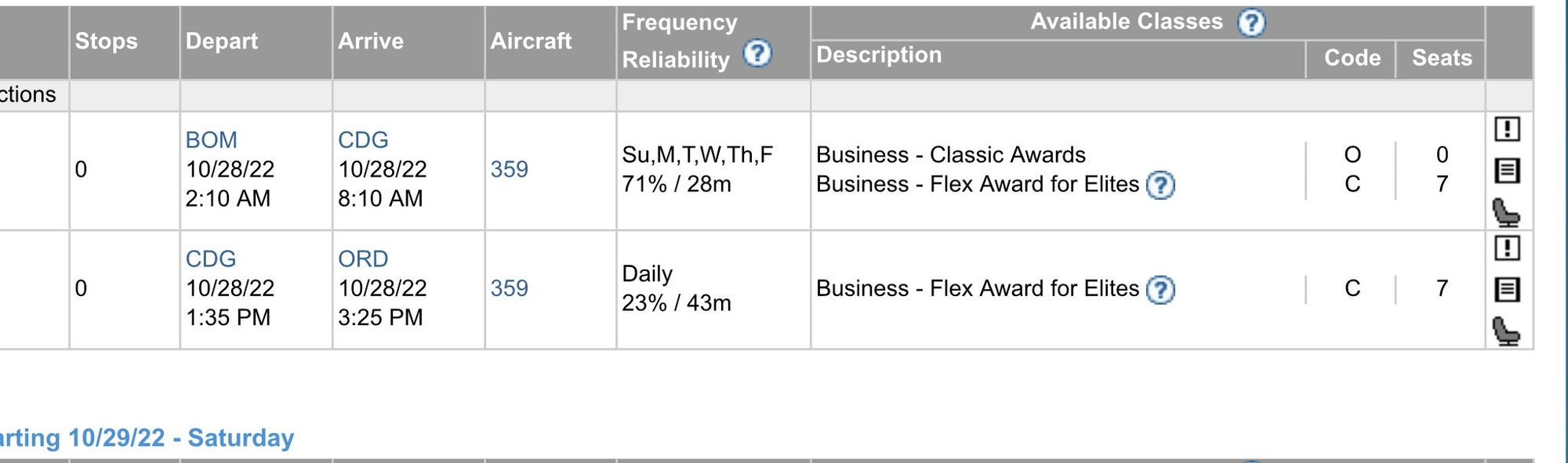Open the BOM departure airport link
The width and height of the screenshot is (1568, 463).
211,139
